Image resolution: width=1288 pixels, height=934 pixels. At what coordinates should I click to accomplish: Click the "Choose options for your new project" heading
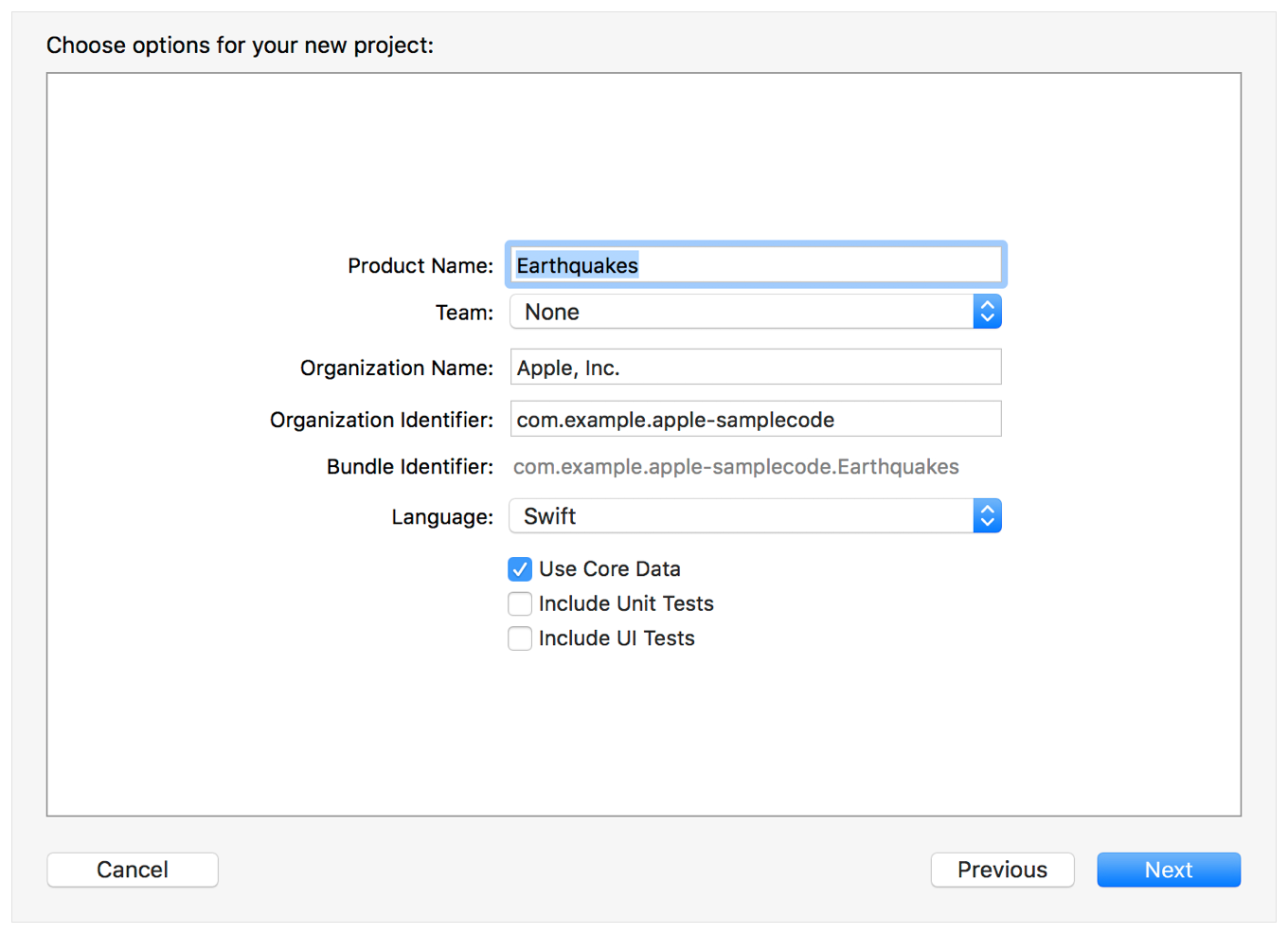pyautogui.click(x=240, y=45)
